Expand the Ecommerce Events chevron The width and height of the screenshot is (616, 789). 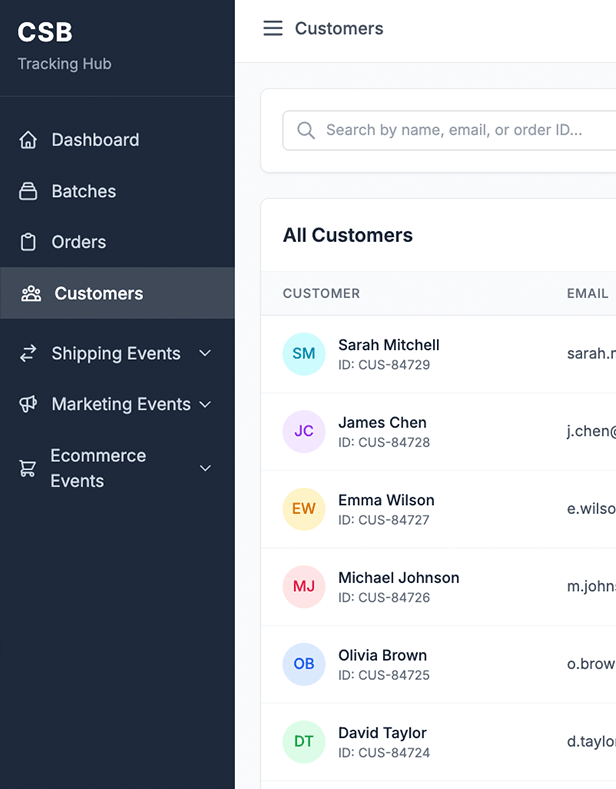click(205, 468)
